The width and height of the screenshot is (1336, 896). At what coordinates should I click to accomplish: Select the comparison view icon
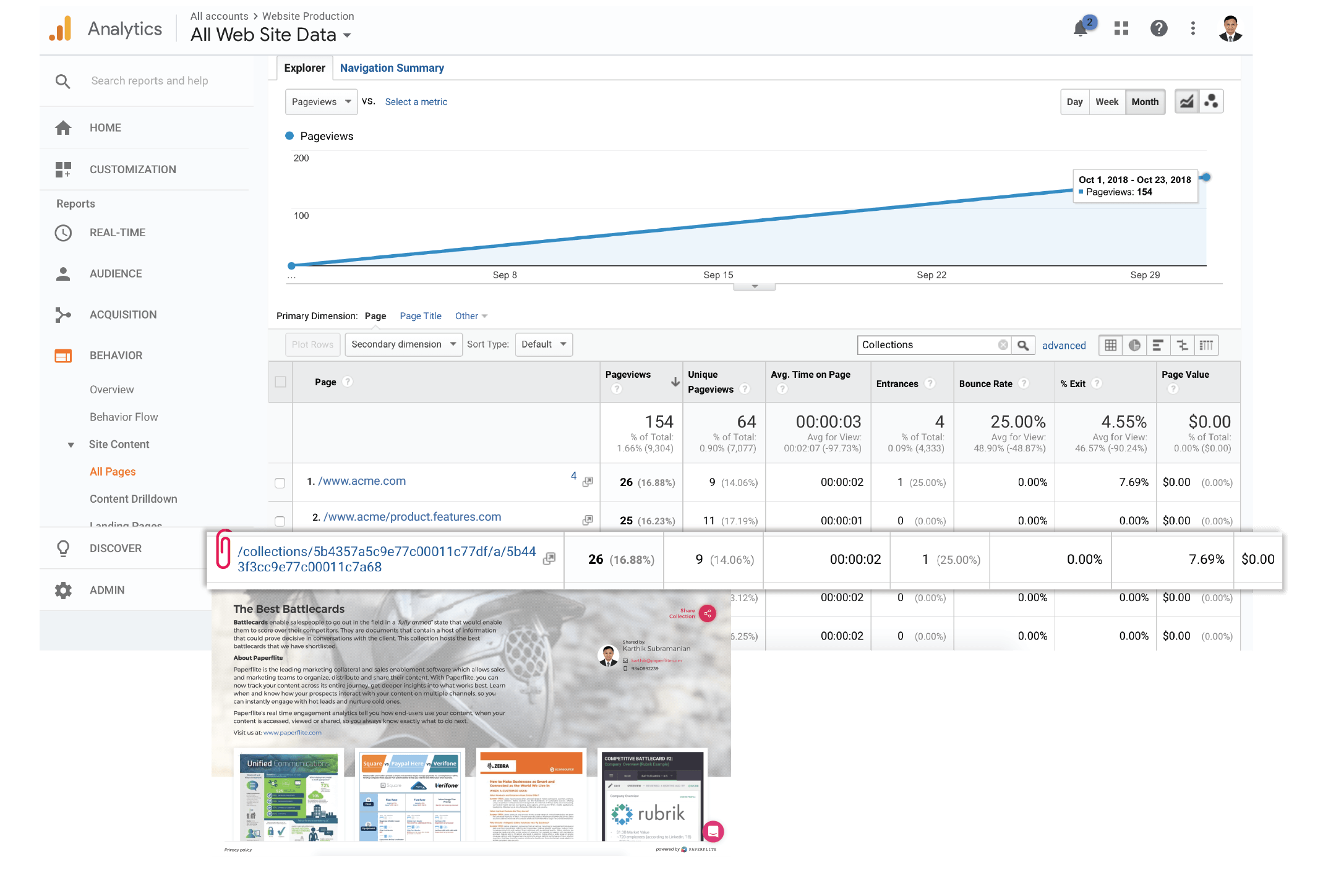point(1182,345)
